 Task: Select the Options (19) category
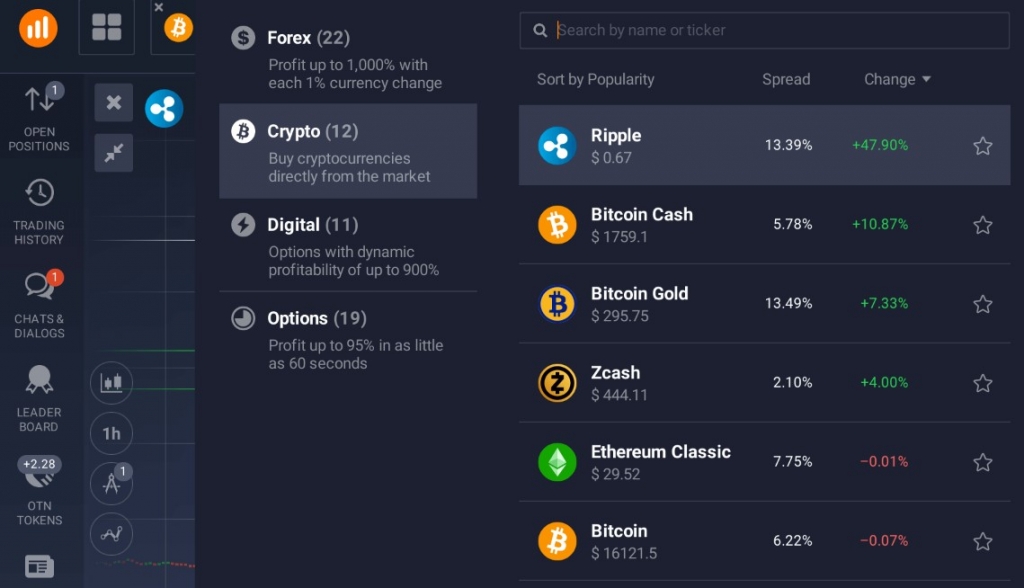[348, 340]
